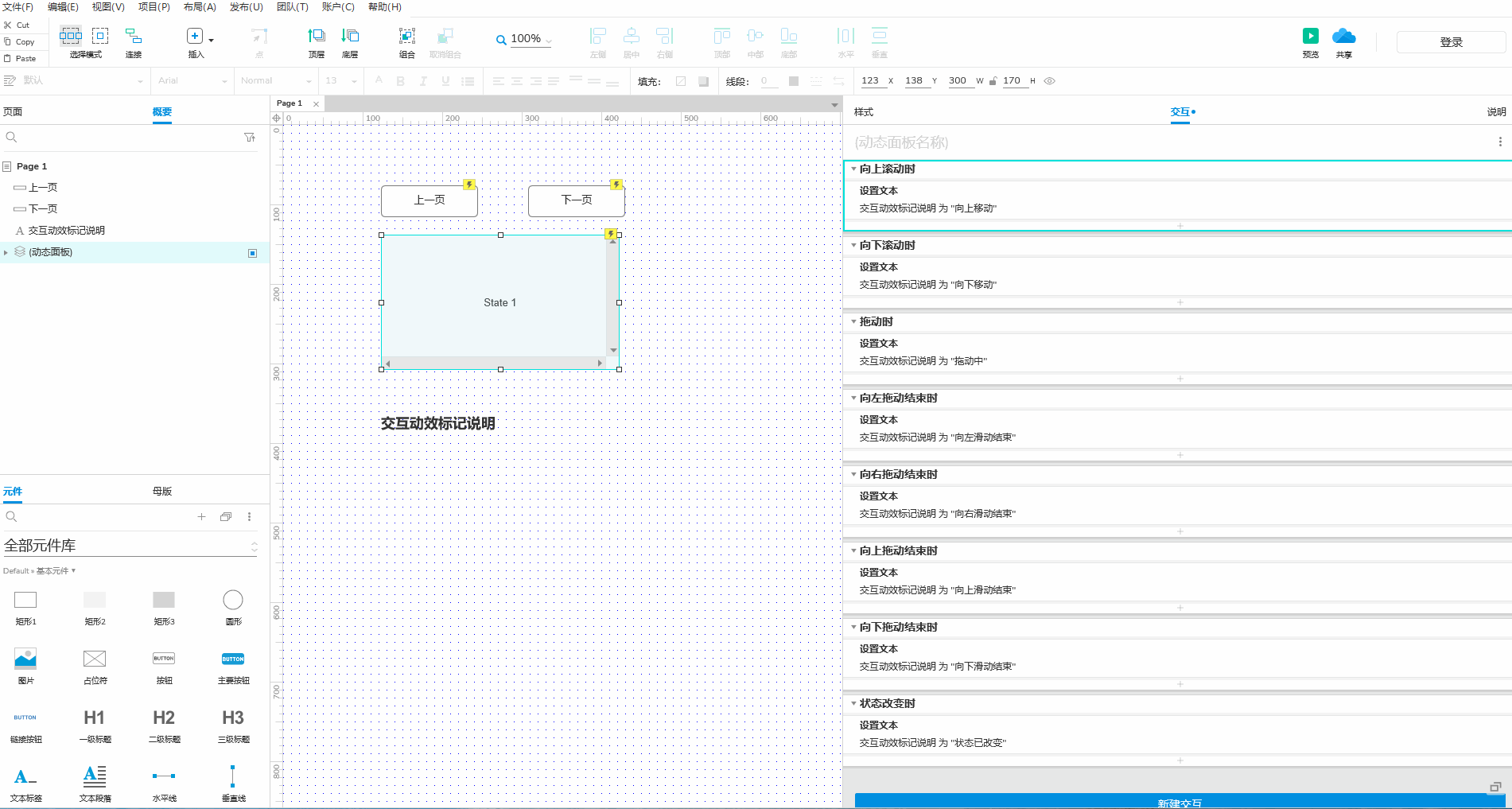Click the 新建交互 new interaction button
Image resolution: width=1512 pixels, height=809 pixels.
pos(1180,801)
